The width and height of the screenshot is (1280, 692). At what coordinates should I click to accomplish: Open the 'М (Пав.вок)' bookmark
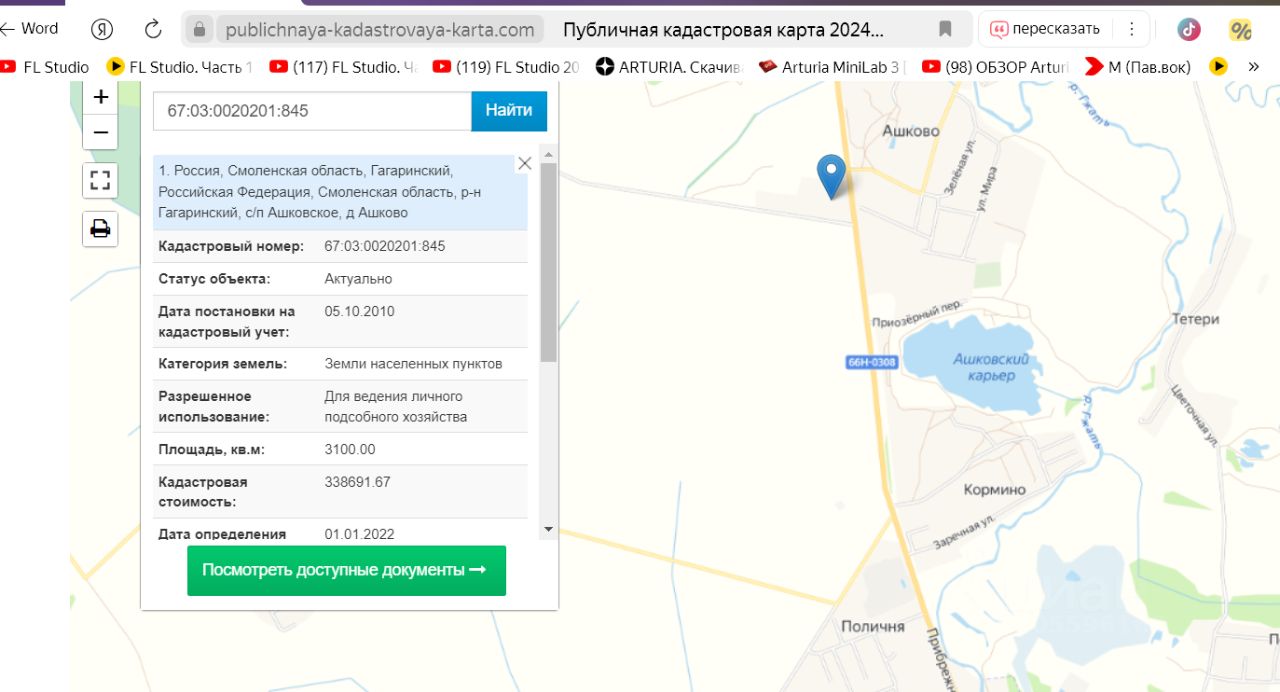[x=1138, y=67]
